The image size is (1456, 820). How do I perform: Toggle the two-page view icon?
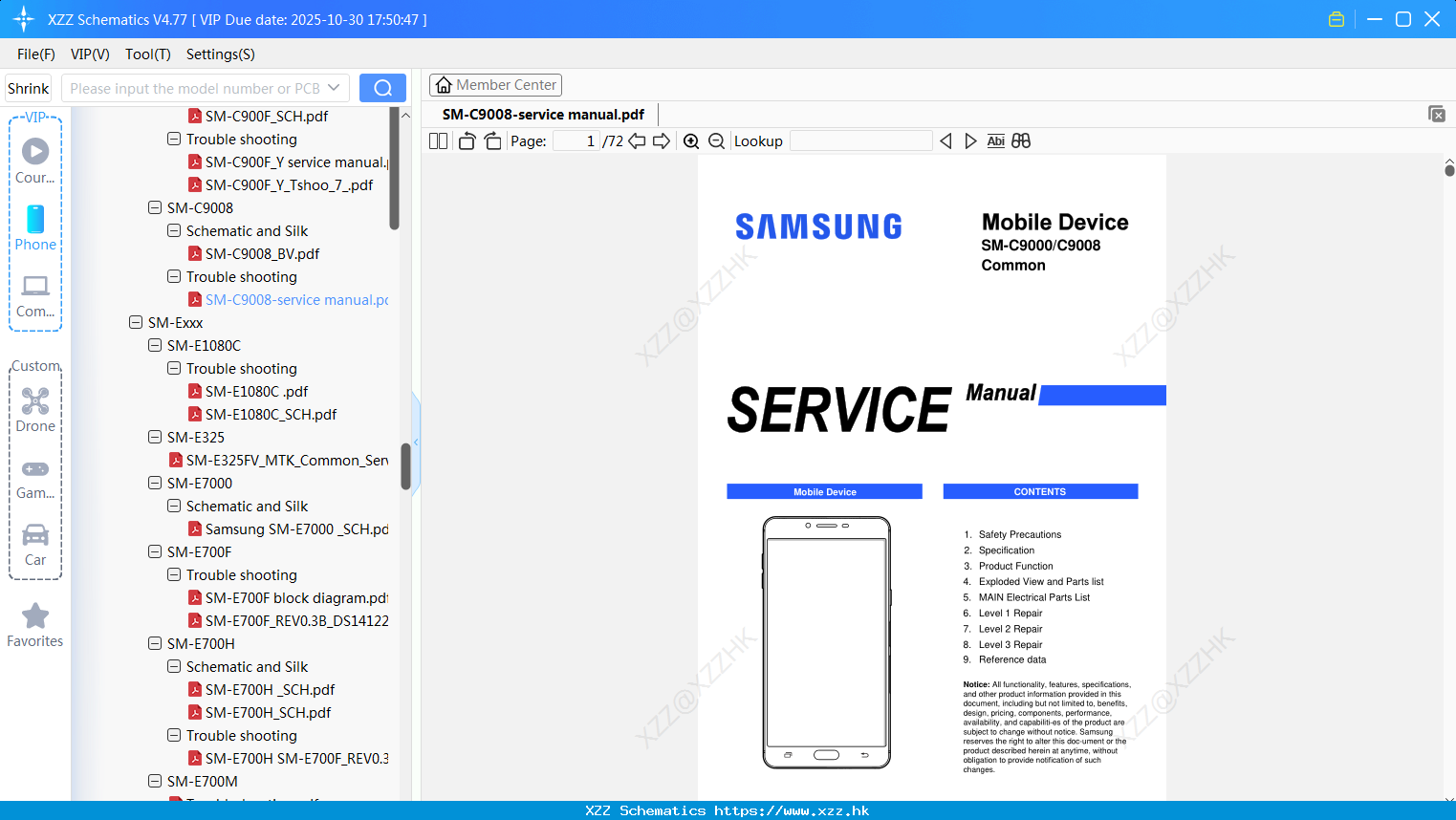click(438, 140)
